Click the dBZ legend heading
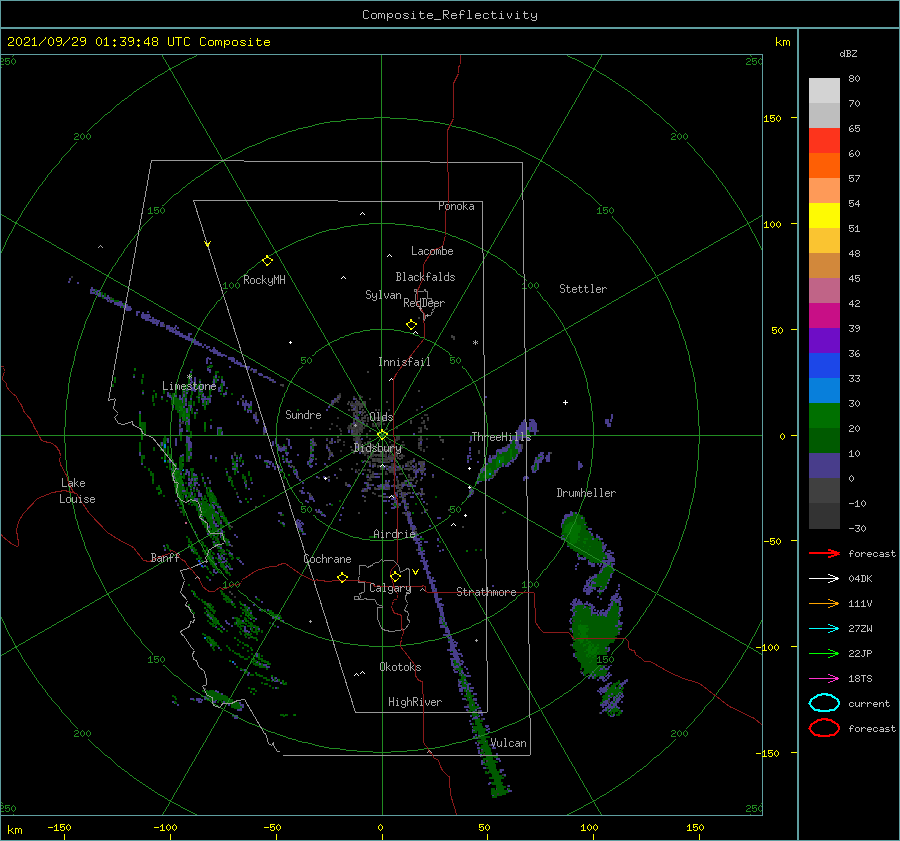 click(x=848, y=54)
